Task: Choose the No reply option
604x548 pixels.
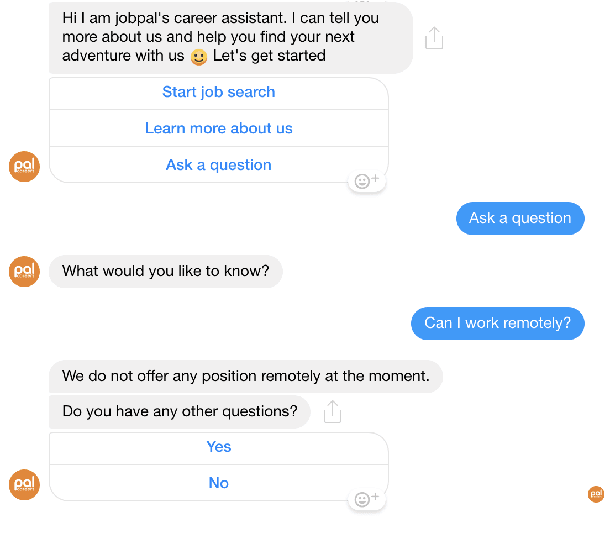Action: (x=219, y=483)
